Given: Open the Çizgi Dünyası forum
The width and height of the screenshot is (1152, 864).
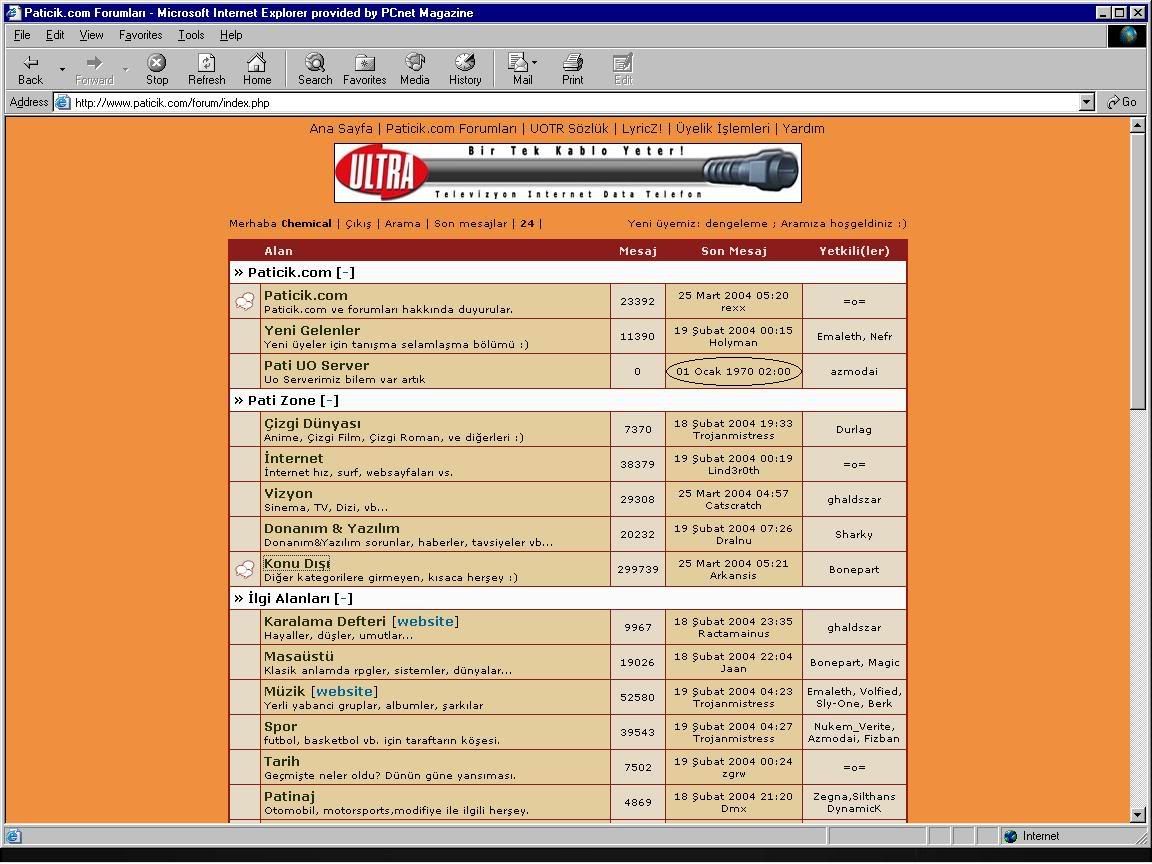Looking at the screenshot, I should coord(312,424).
